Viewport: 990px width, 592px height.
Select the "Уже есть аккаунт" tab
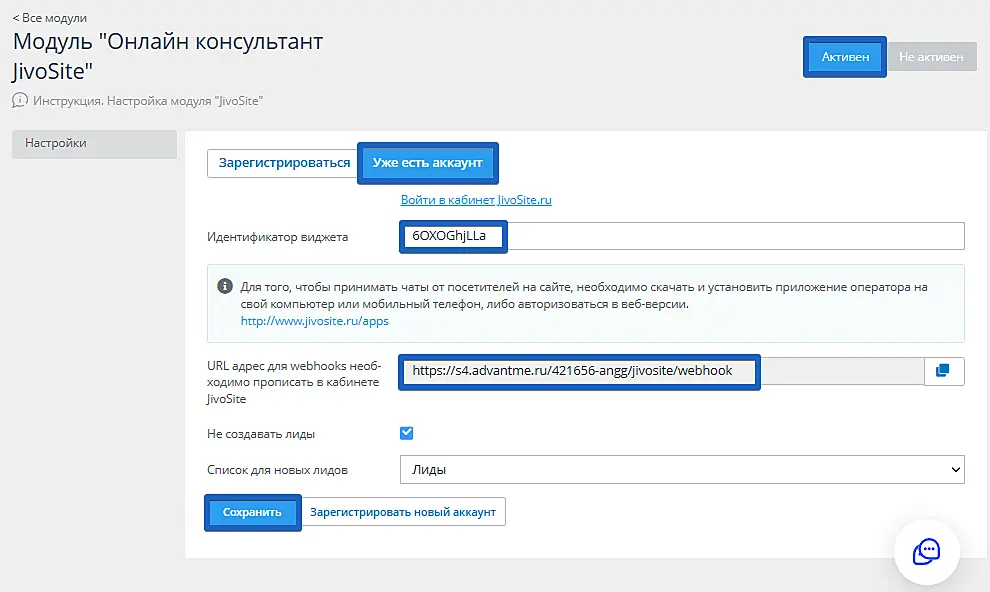tap(427, 163)
